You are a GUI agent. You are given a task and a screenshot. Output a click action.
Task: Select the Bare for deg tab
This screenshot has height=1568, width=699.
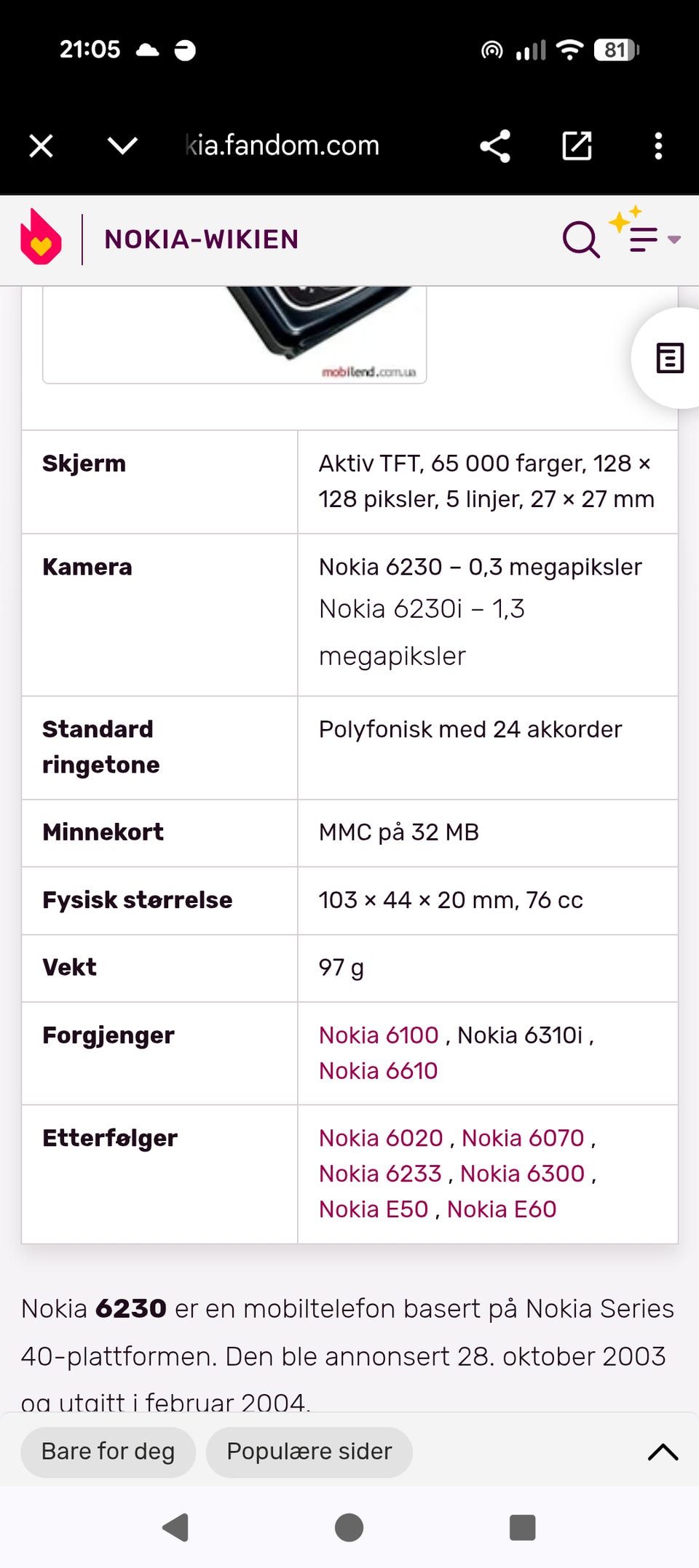click(108, 1452)
